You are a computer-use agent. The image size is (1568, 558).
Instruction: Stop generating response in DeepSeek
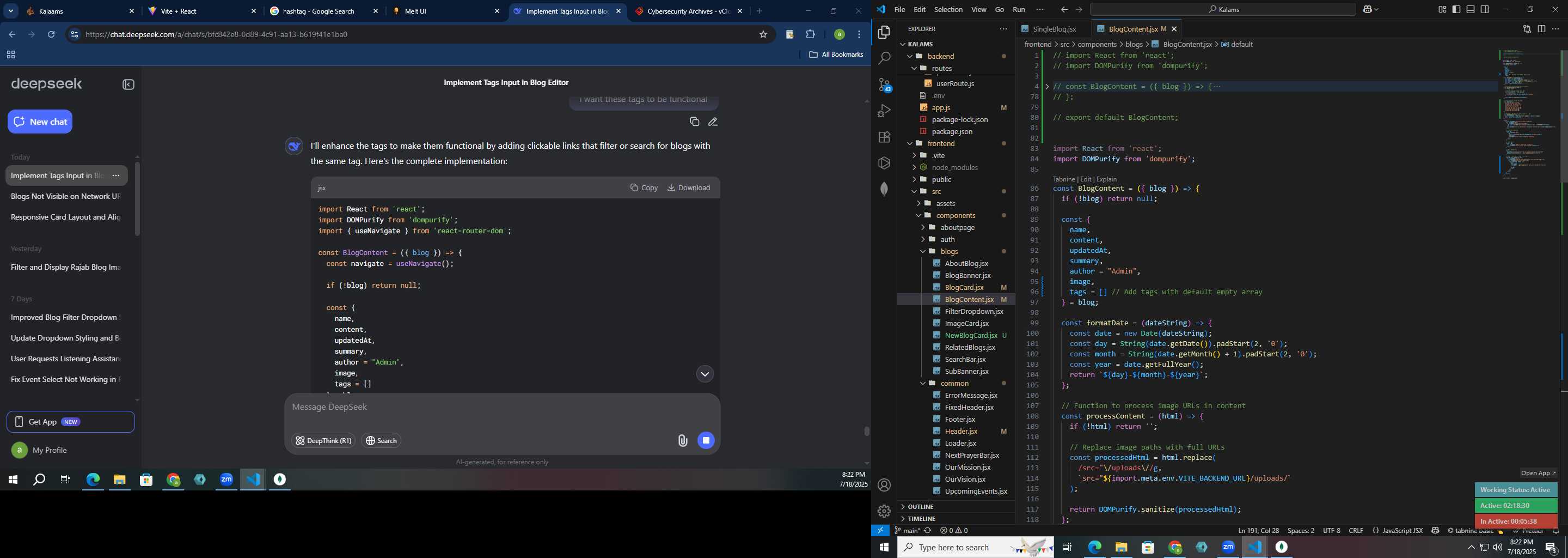pos(706,440)
